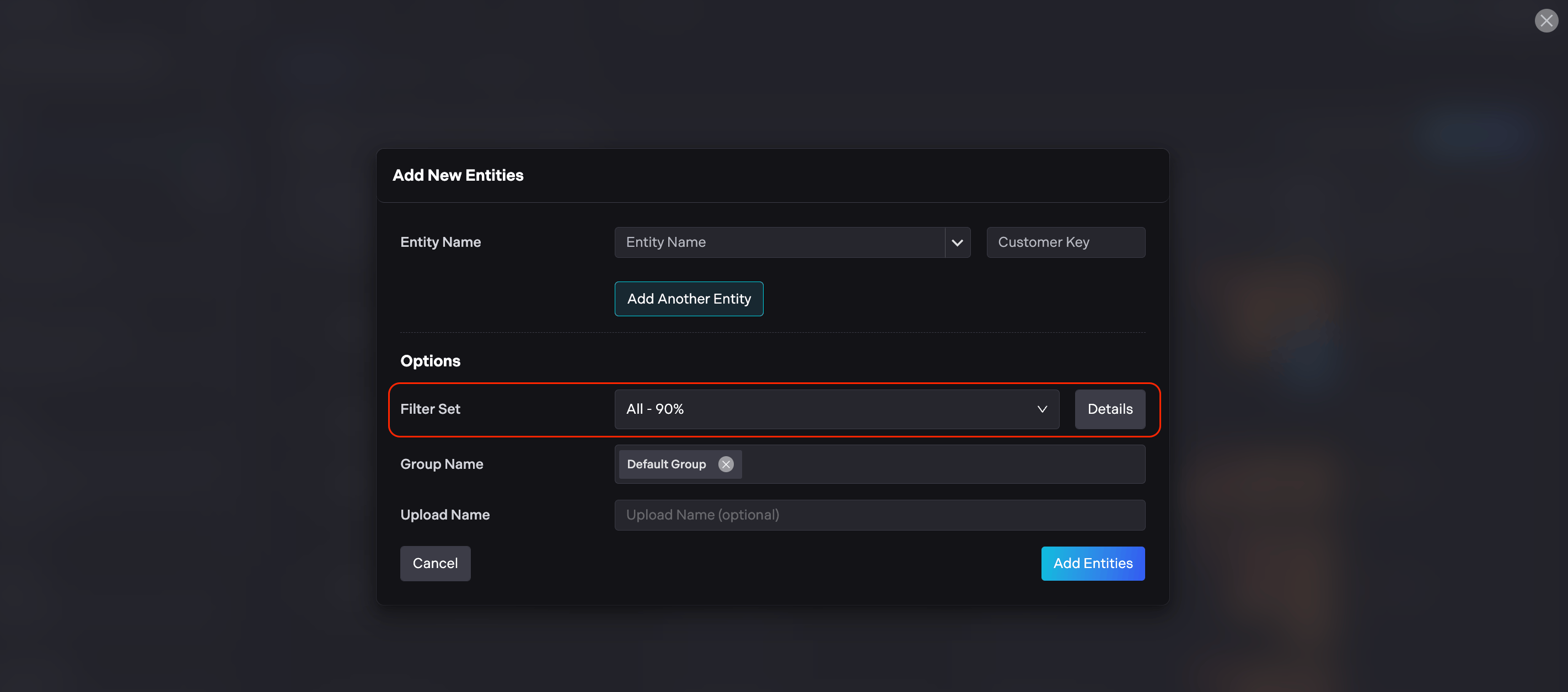Image resolution: width=1568 pixels, height=692 pixels.
Task: Click the Group Name label
Action: tap(441, 464)
